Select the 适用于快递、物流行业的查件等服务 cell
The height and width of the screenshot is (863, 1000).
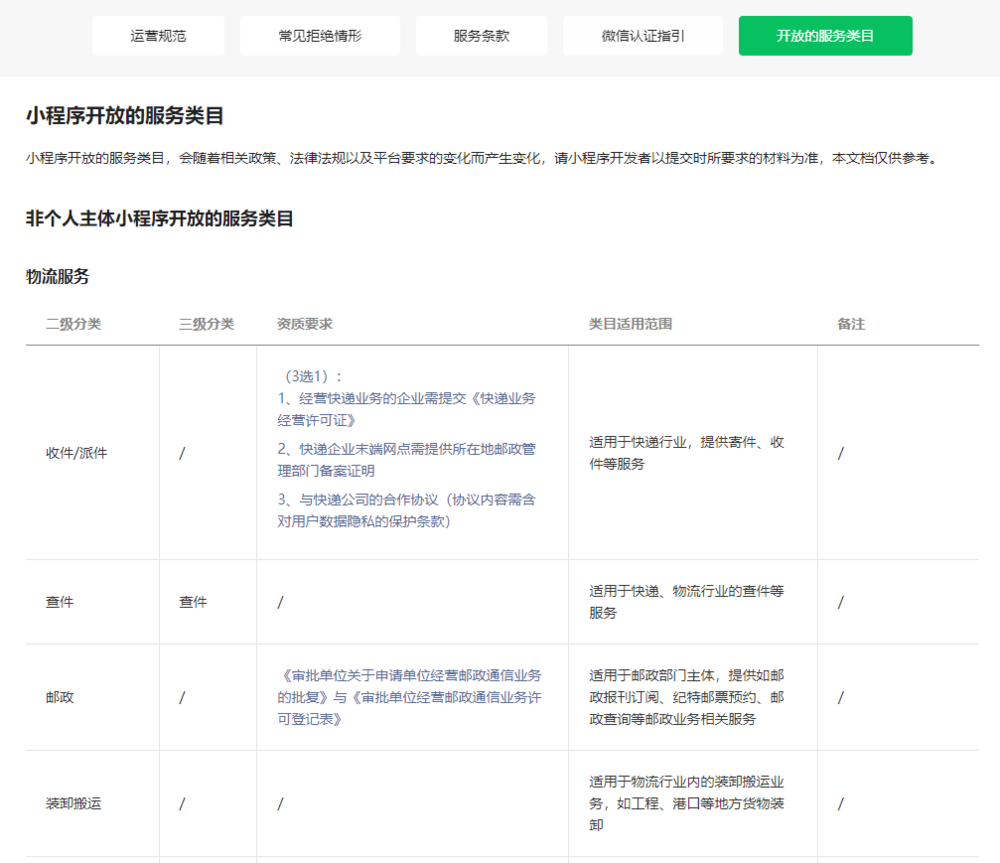click(687, 602)
